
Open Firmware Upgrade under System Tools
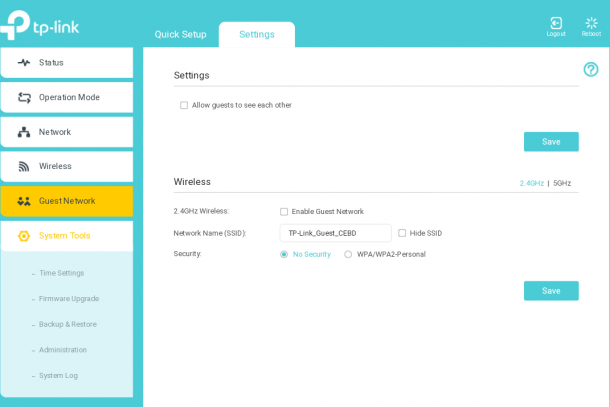click(69, 299)
